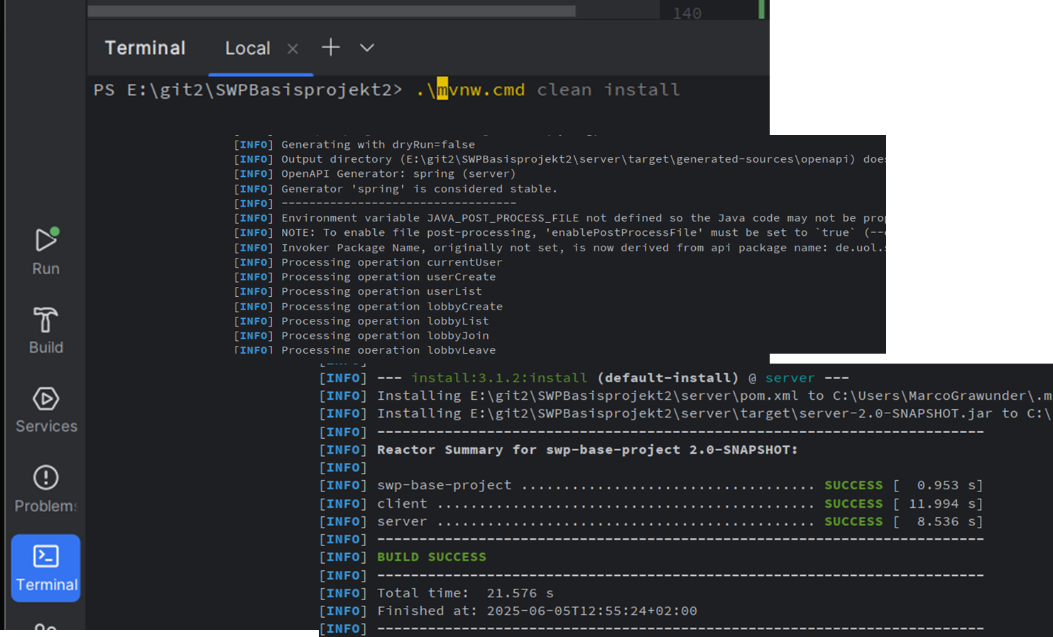Switch to the Local terminal tab

coord(247,48)
